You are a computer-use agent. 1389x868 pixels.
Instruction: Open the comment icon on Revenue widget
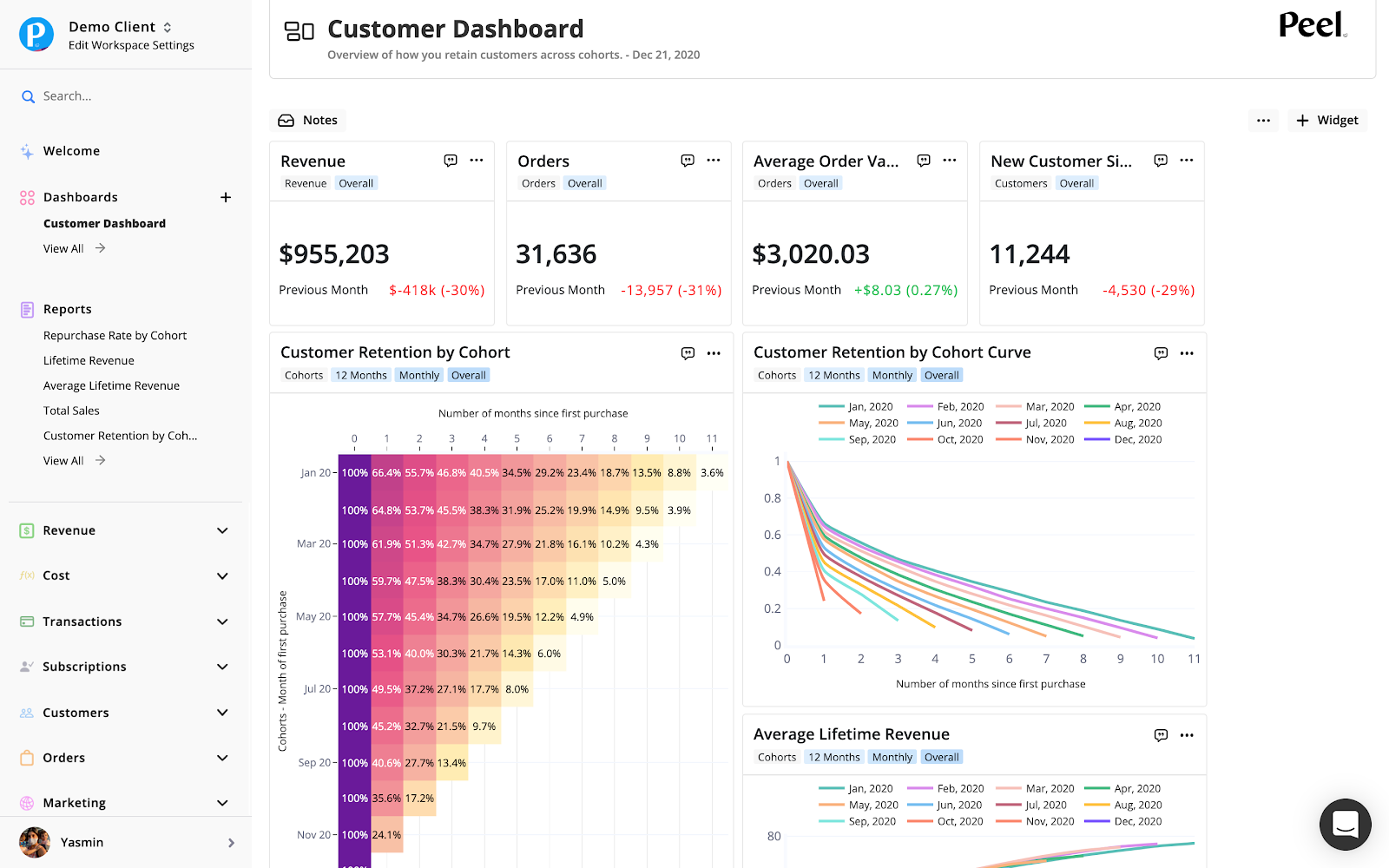(x=451, y=160)
